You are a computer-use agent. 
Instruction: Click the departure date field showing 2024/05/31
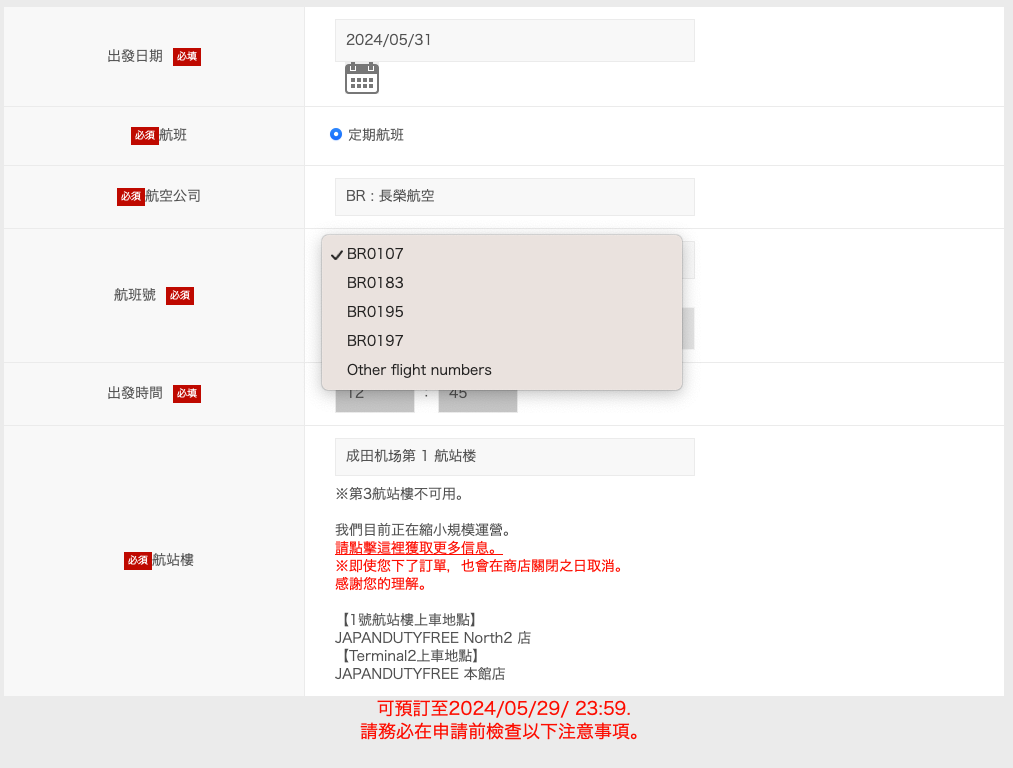point(514,41)
